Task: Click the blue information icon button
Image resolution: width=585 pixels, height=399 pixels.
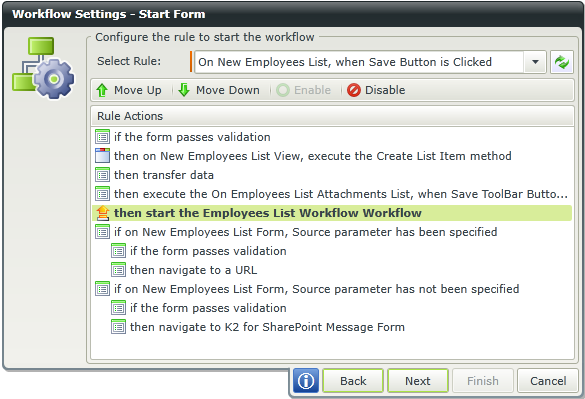Action: [306, 381]
